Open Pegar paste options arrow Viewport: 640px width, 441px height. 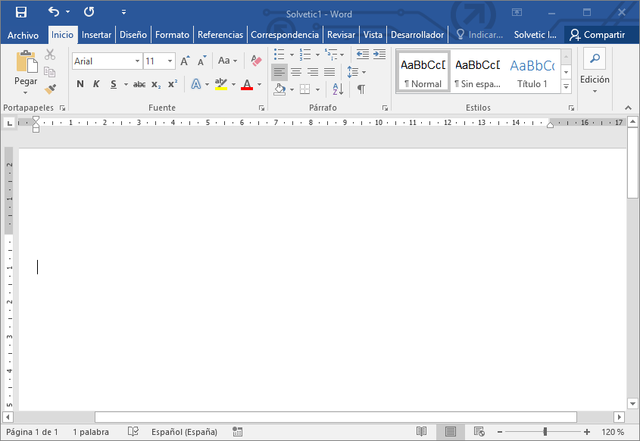[25, 93]
